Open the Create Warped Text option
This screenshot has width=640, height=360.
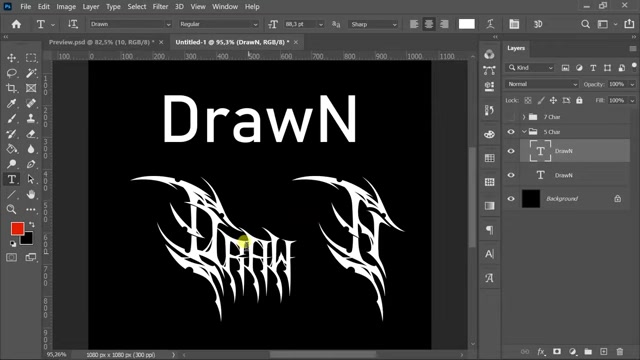point(490,24)
